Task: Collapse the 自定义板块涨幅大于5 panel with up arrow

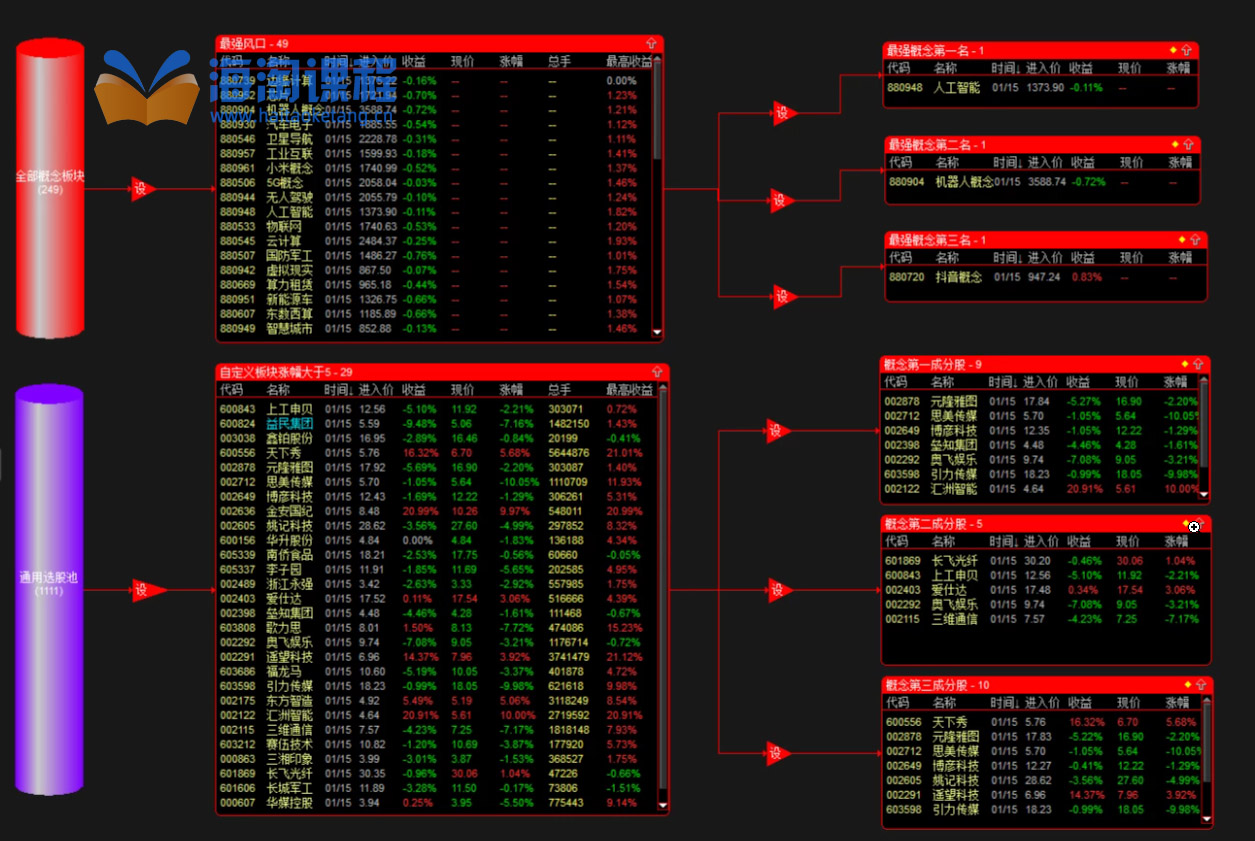Action: click(x=657, y=372)
